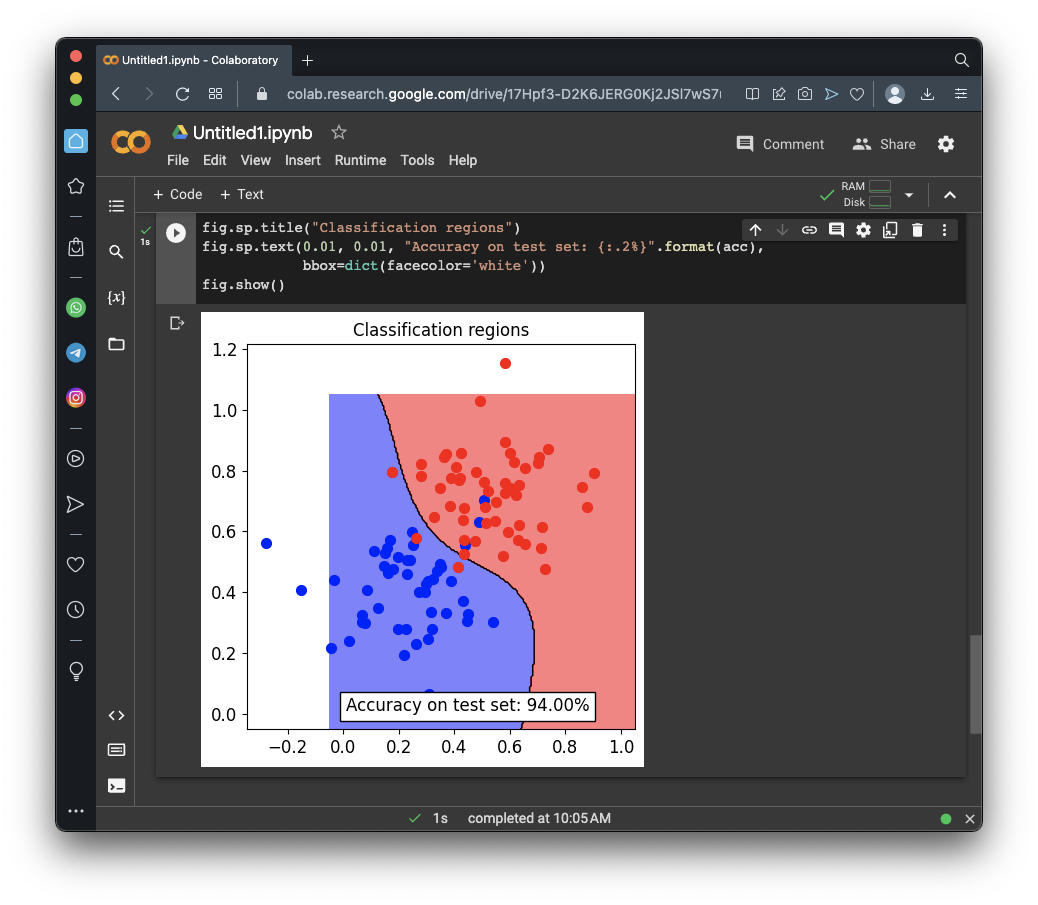Viewport: 1038px width, 905px height.
Task: Take a snapshot with camera icon
Action: (x=804, y=94)
